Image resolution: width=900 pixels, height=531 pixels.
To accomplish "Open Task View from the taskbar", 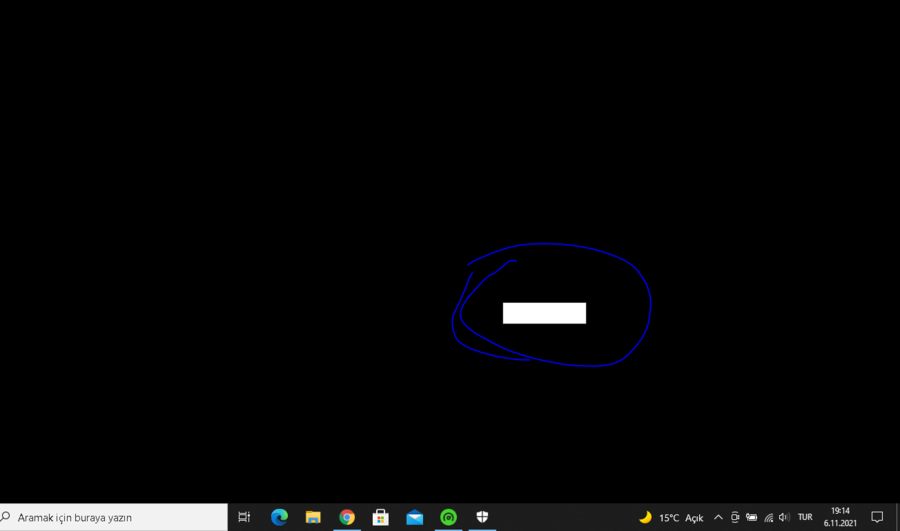I will point(245,517).
